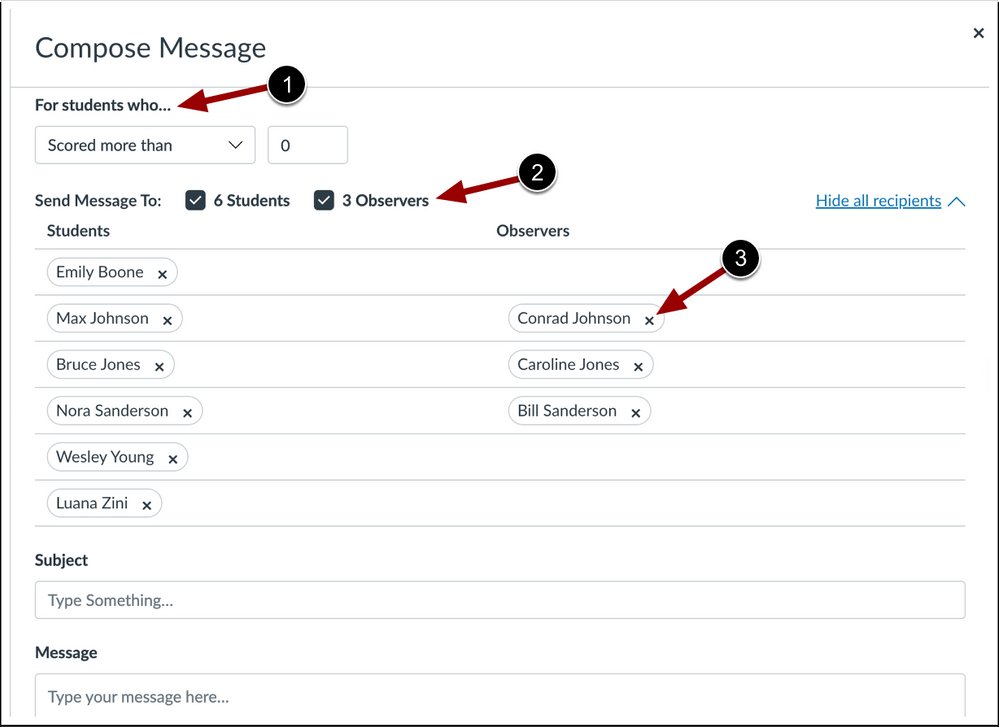
Task: Remove observer Bill Sanderson
Action: click(x=636, y=413)
